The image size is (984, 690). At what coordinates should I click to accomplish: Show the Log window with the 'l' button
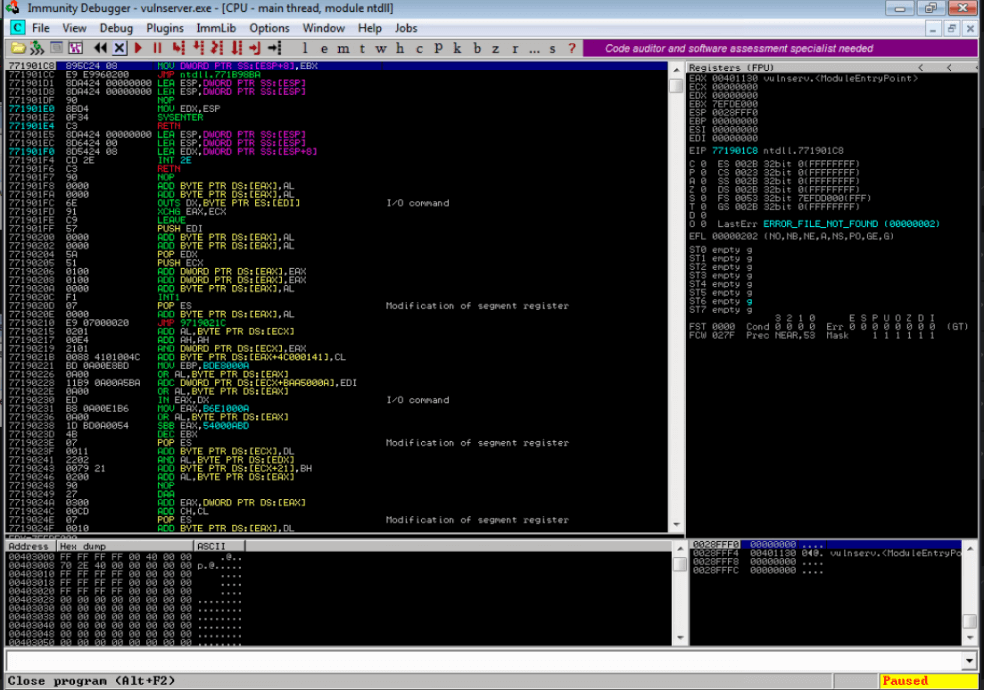[305, 48]
